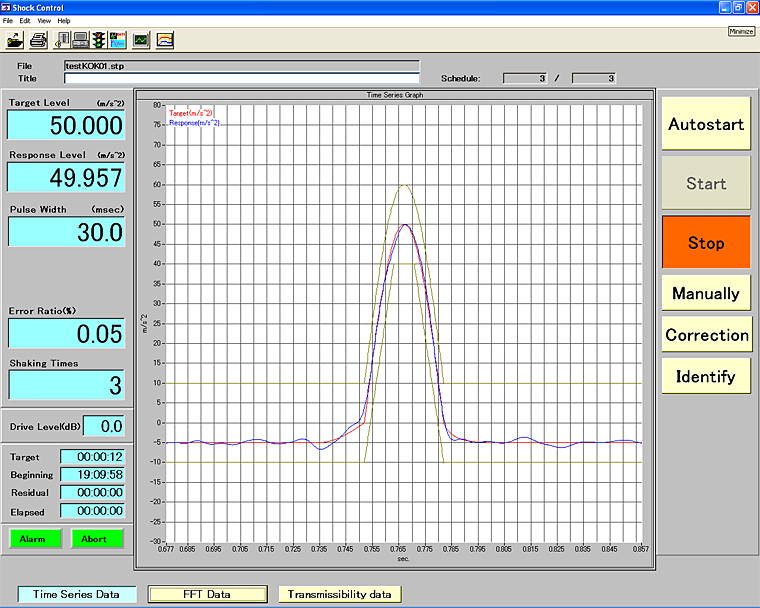Click the Target time 00:00:12
The width and height of the screenshot is (760, 608).
[x=92, y=457]
